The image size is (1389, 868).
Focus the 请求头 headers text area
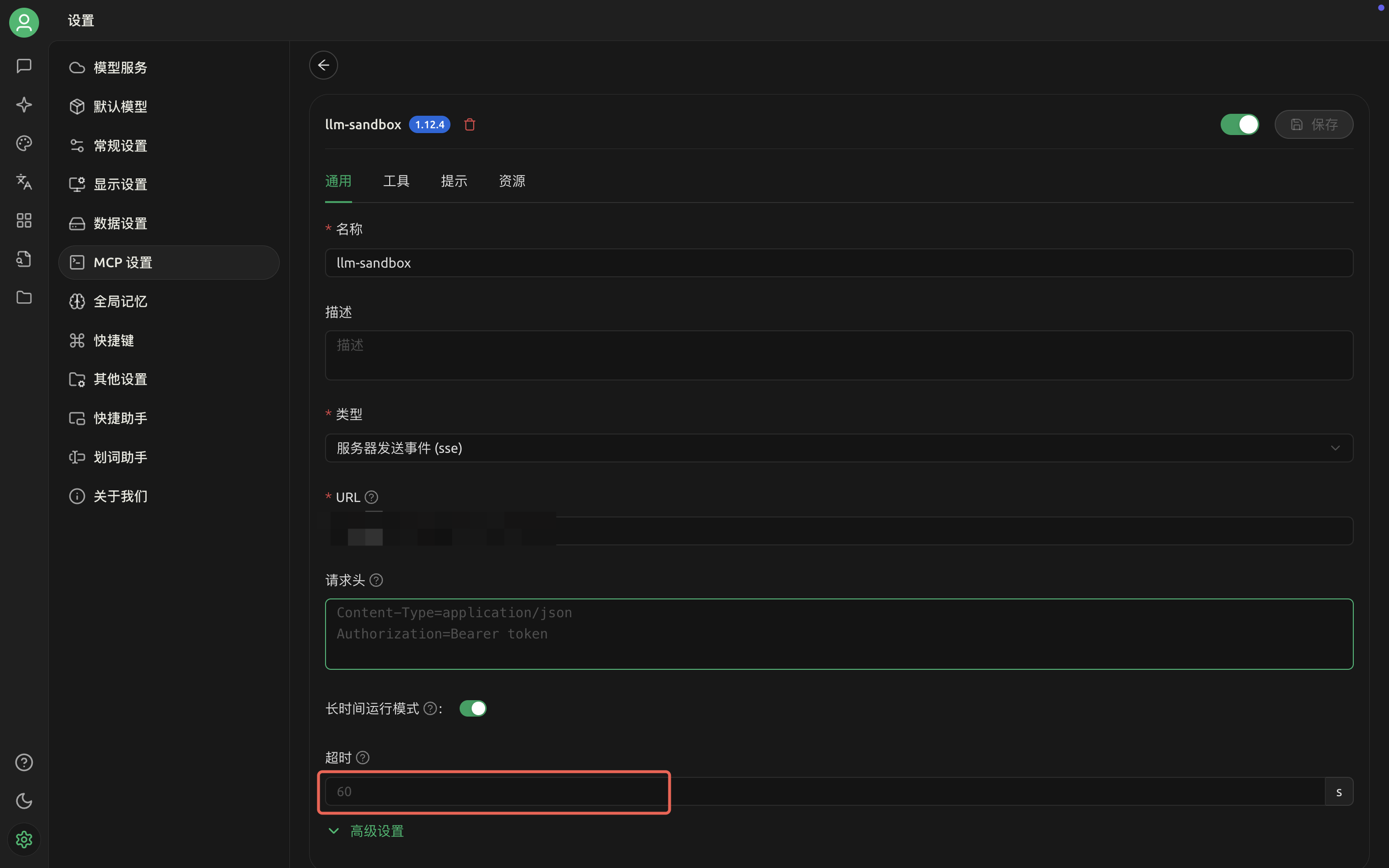pyautogui.click(x=839, y=634)
